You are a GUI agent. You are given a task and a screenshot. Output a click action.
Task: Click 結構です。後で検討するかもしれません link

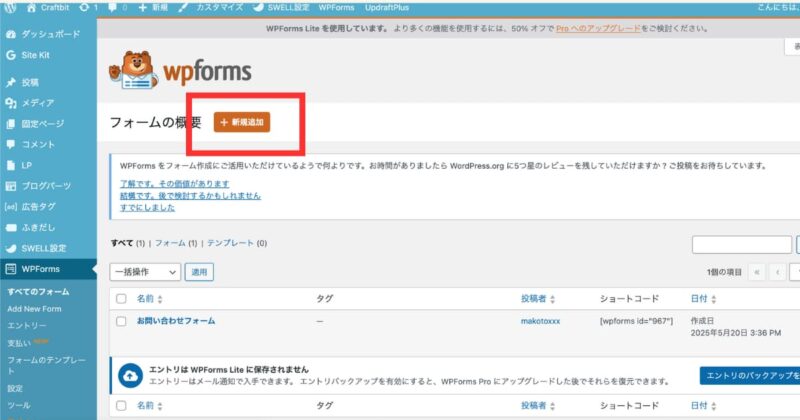[x=190, y=196]
